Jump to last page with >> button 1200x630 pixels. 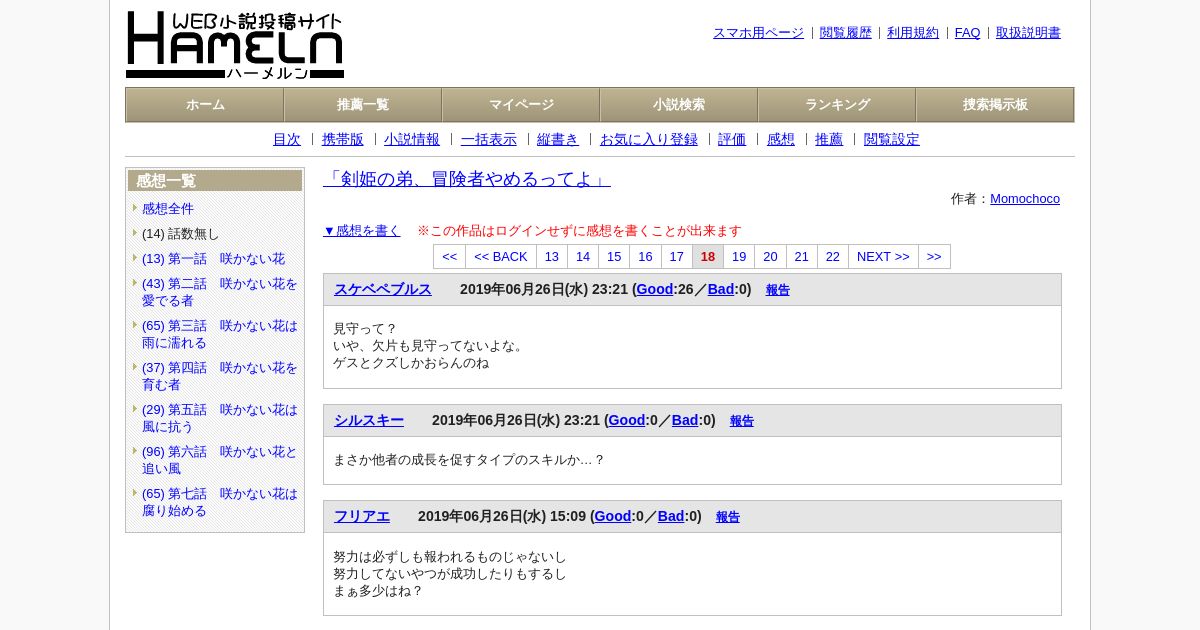coord(934,256)
